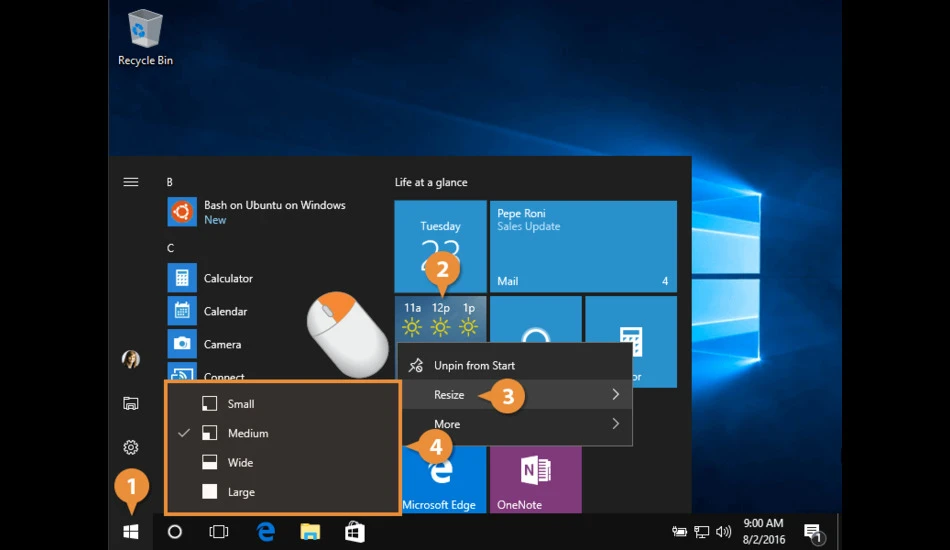The height and width of the screenshot is (550, 950).
Task: Click the Camera app icon
Action: point(182,344)
